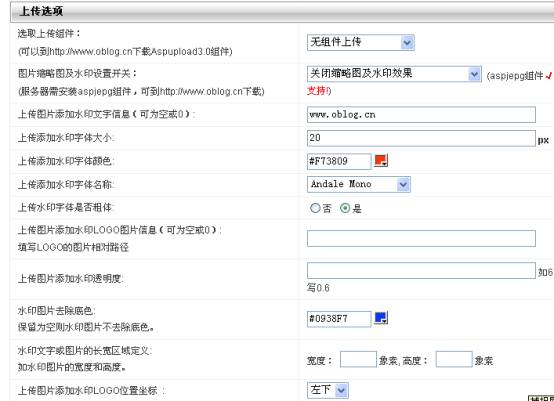
Task: Click the empty LOGO image path field
Action: pos(421,238)
